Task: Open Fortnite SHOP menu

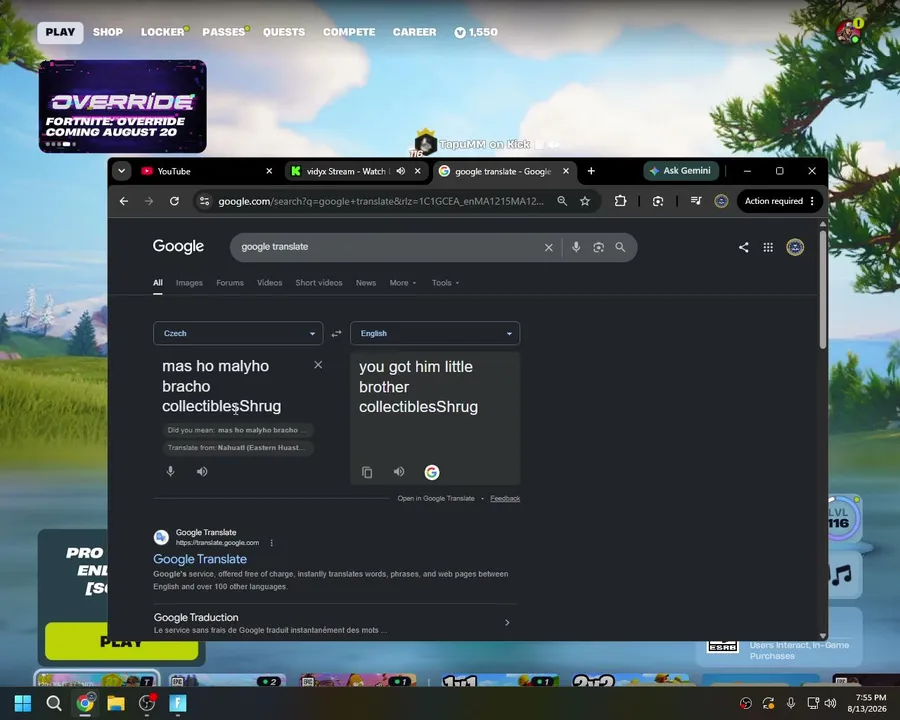Action: (108, 32)
